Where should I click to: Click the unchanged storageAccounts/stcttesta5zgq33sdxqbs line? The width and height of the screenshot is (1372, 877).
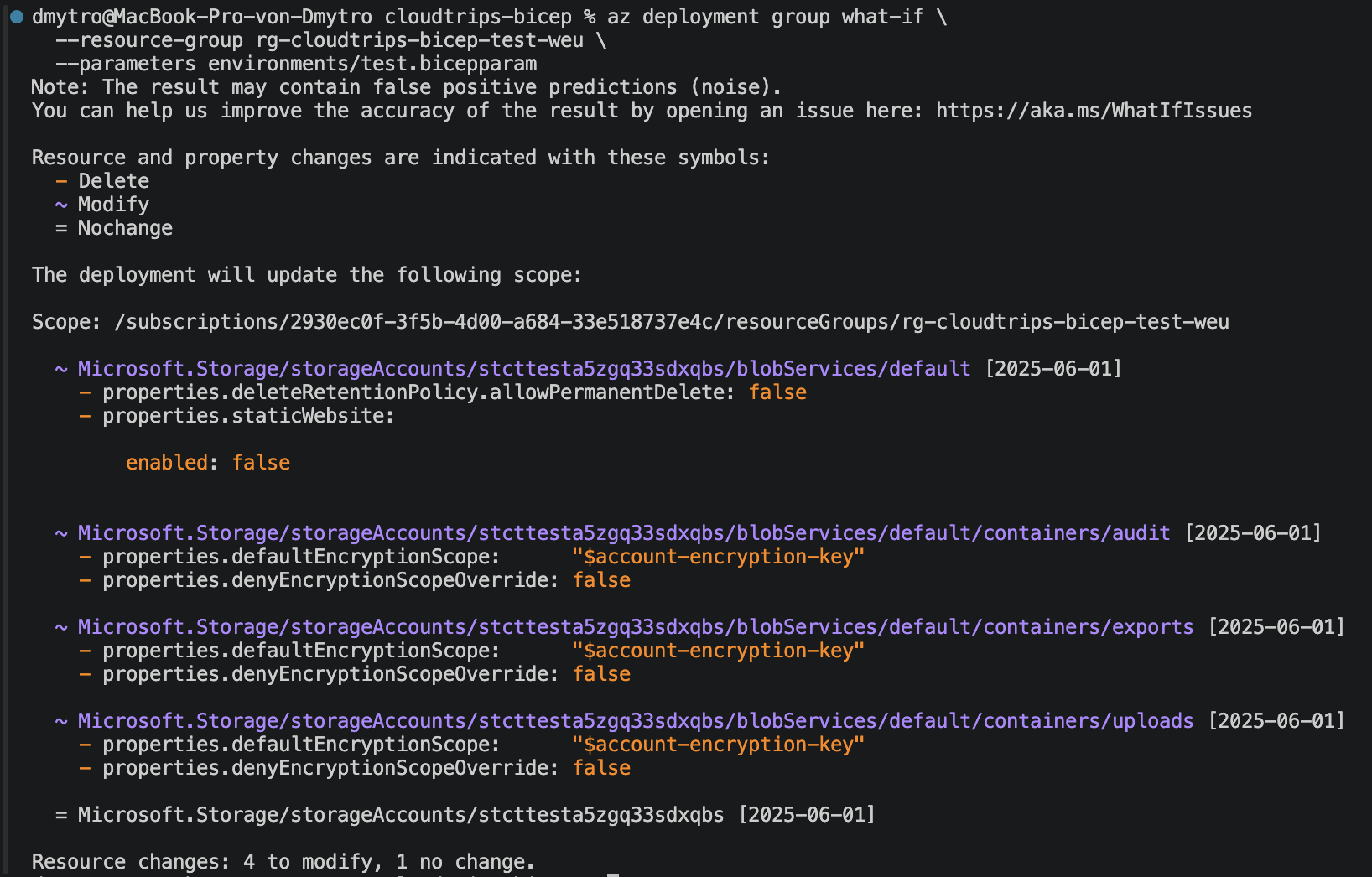(465, 815)
